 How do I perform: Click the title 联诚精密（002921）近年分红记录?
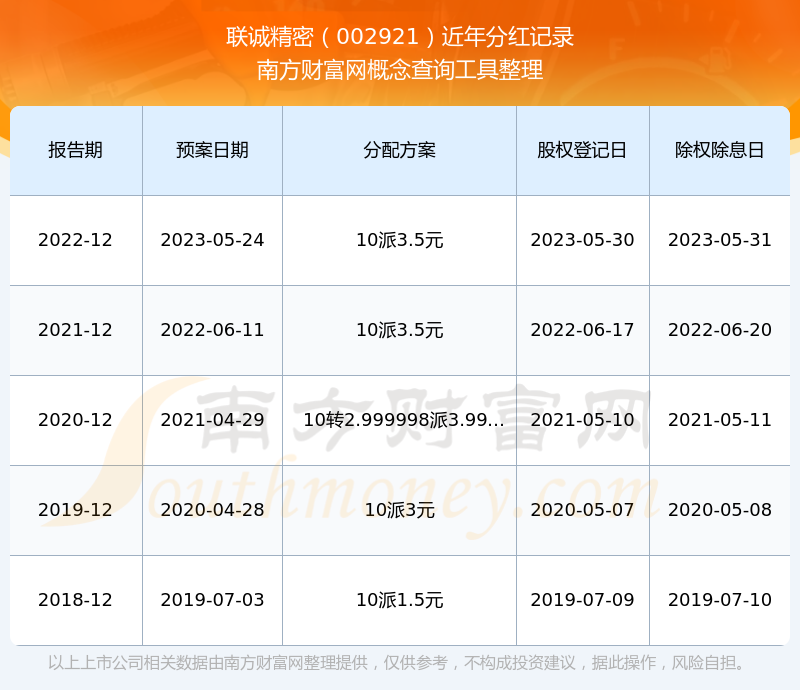tap(400, 37)
